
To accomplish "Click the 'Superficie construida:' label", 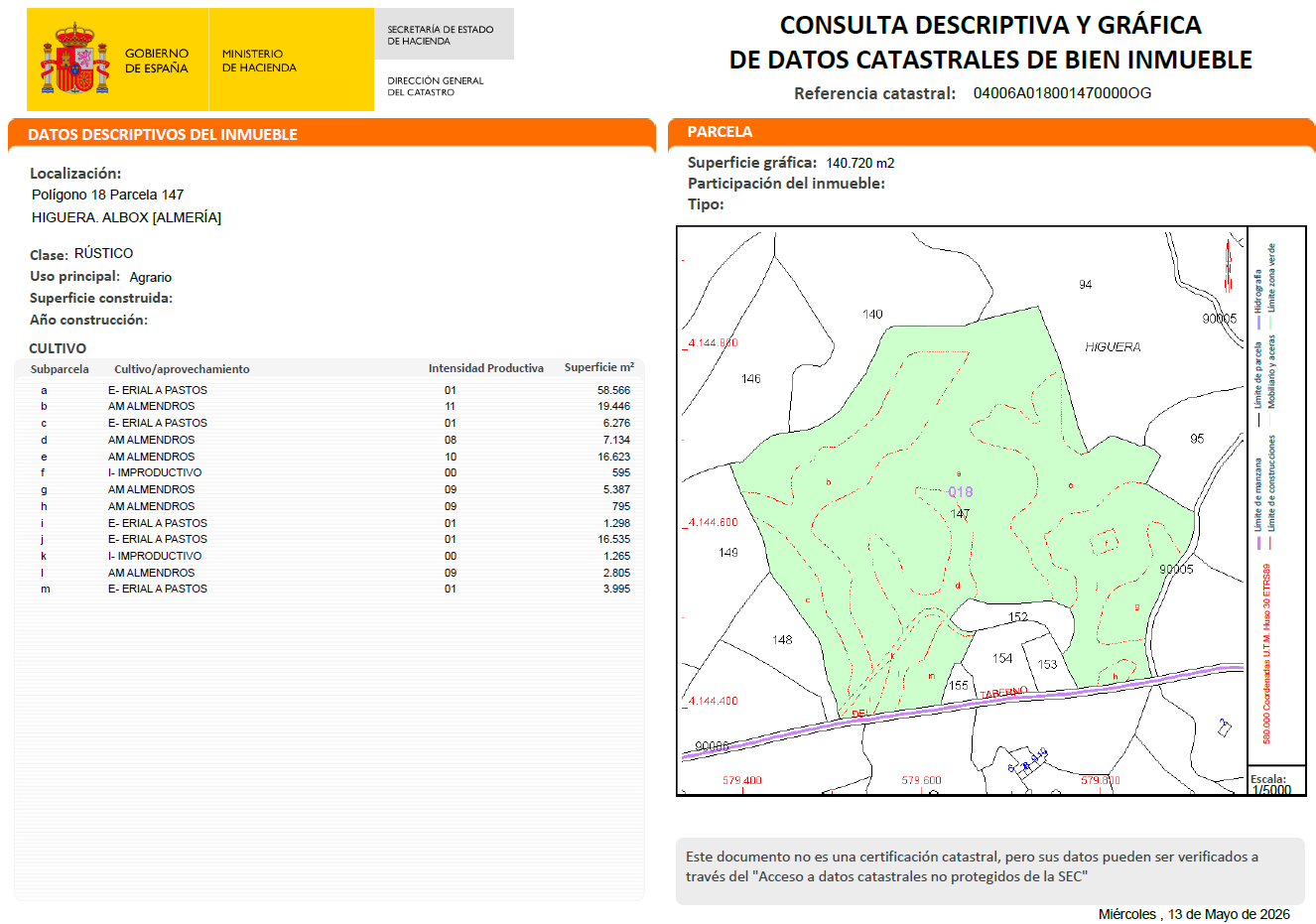I will [x=101, y=298].
